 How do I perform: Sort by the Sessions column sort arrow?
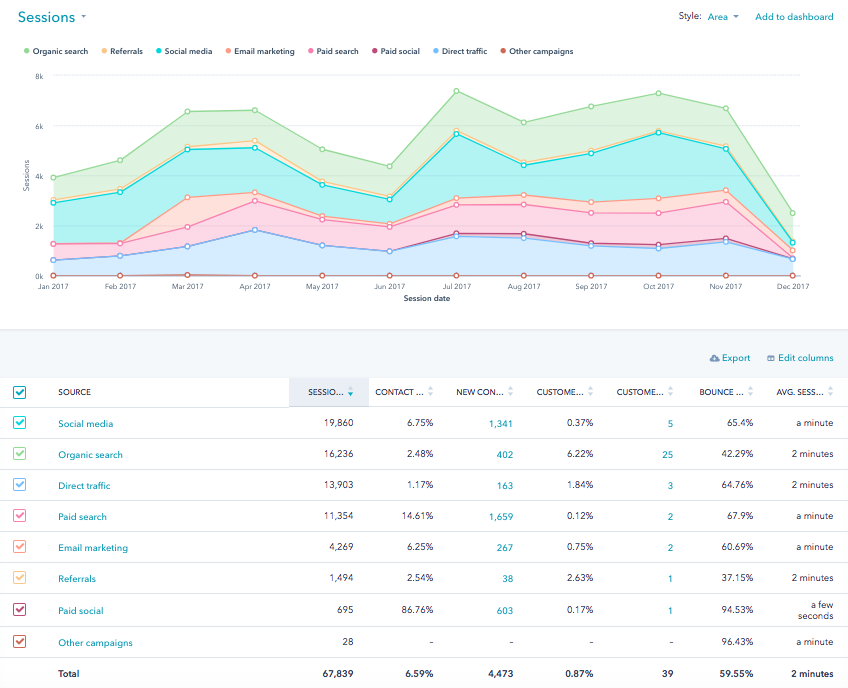pyautogui.click(x=350, y=392)
